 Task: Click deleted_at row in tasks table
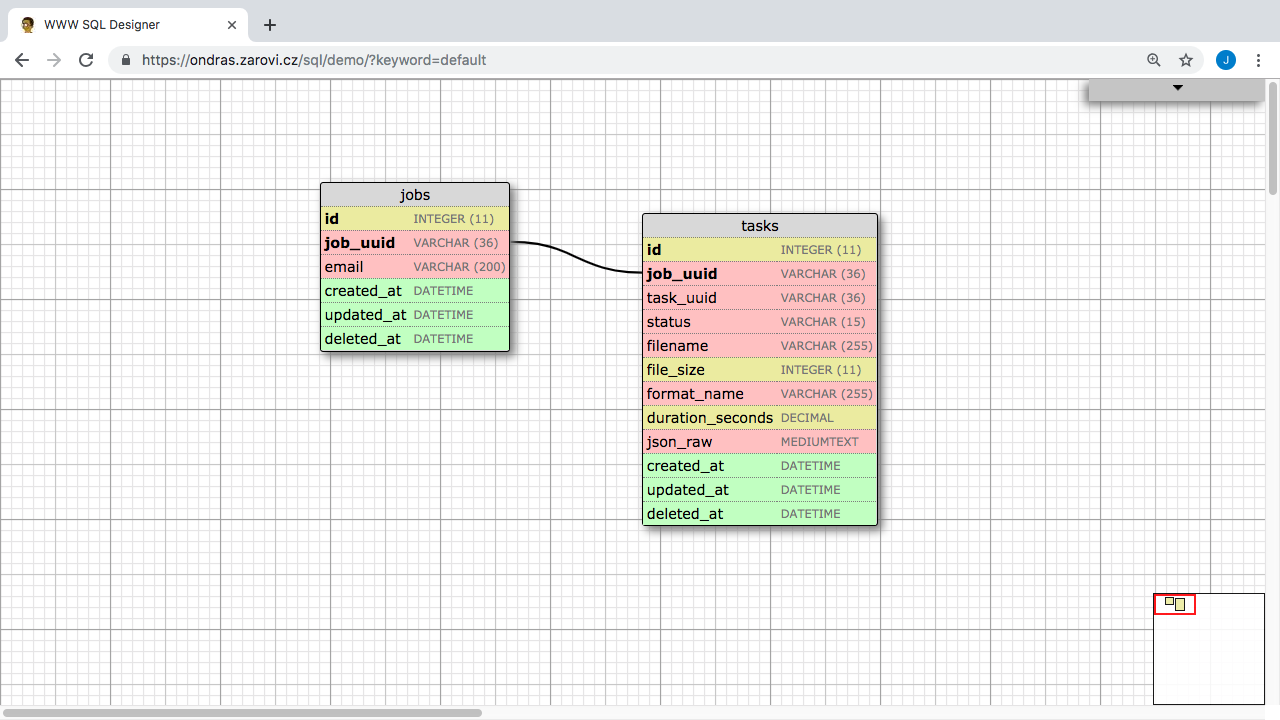[x=760, y=513]
